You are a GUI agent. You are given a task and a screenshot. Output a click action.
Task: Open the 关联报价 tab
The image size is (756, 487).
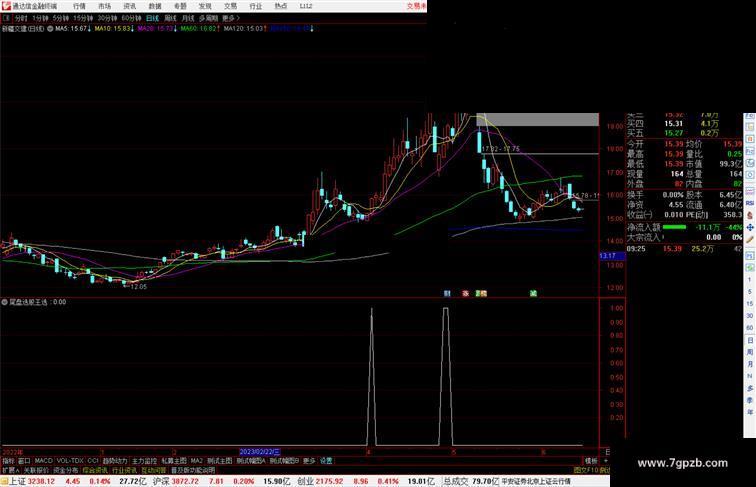pyautogui.click(x=36, y=470)
